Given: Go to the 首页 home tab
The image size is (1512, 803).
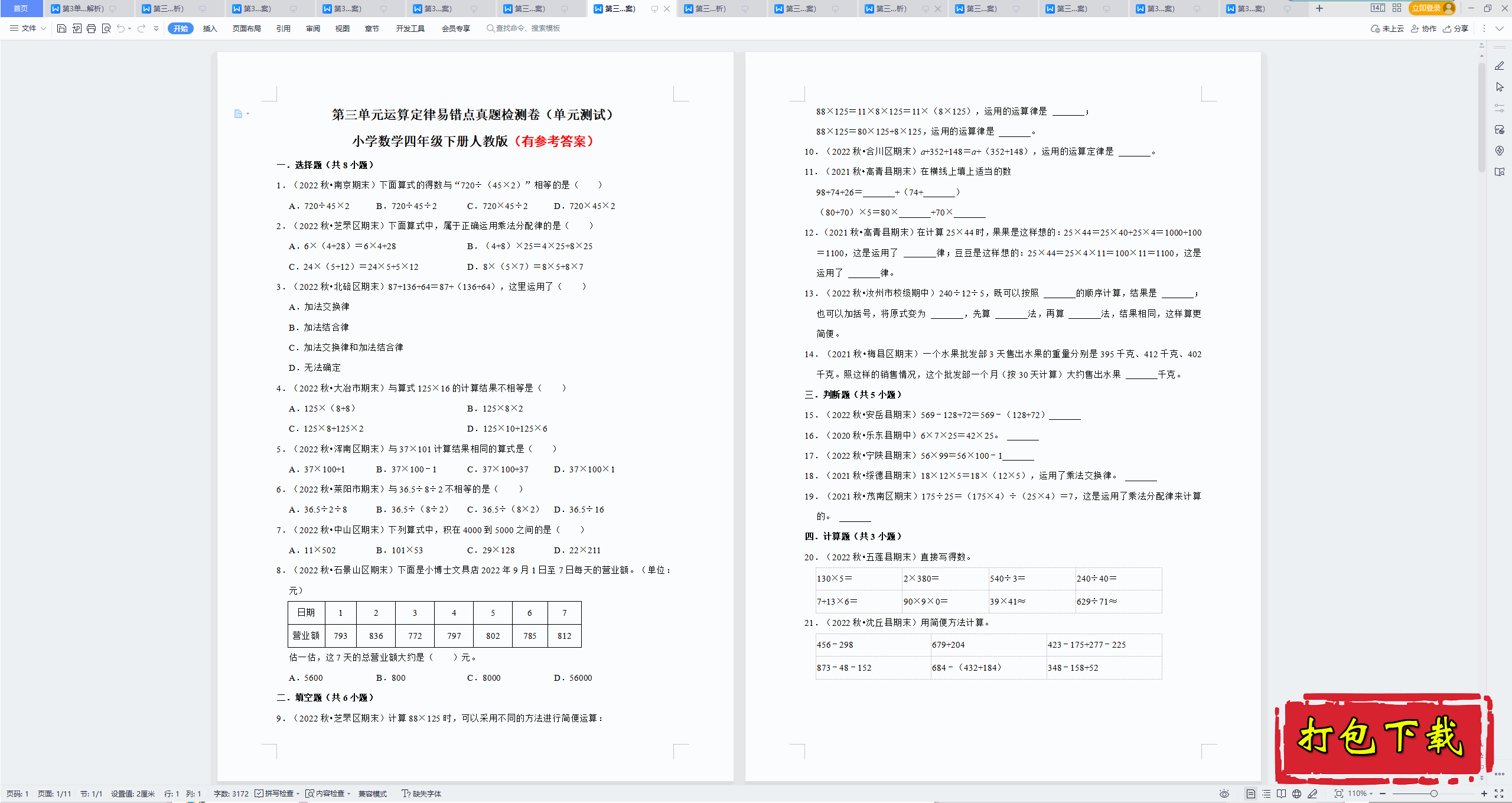Looking at the screenshot, I should coord(21,8).
